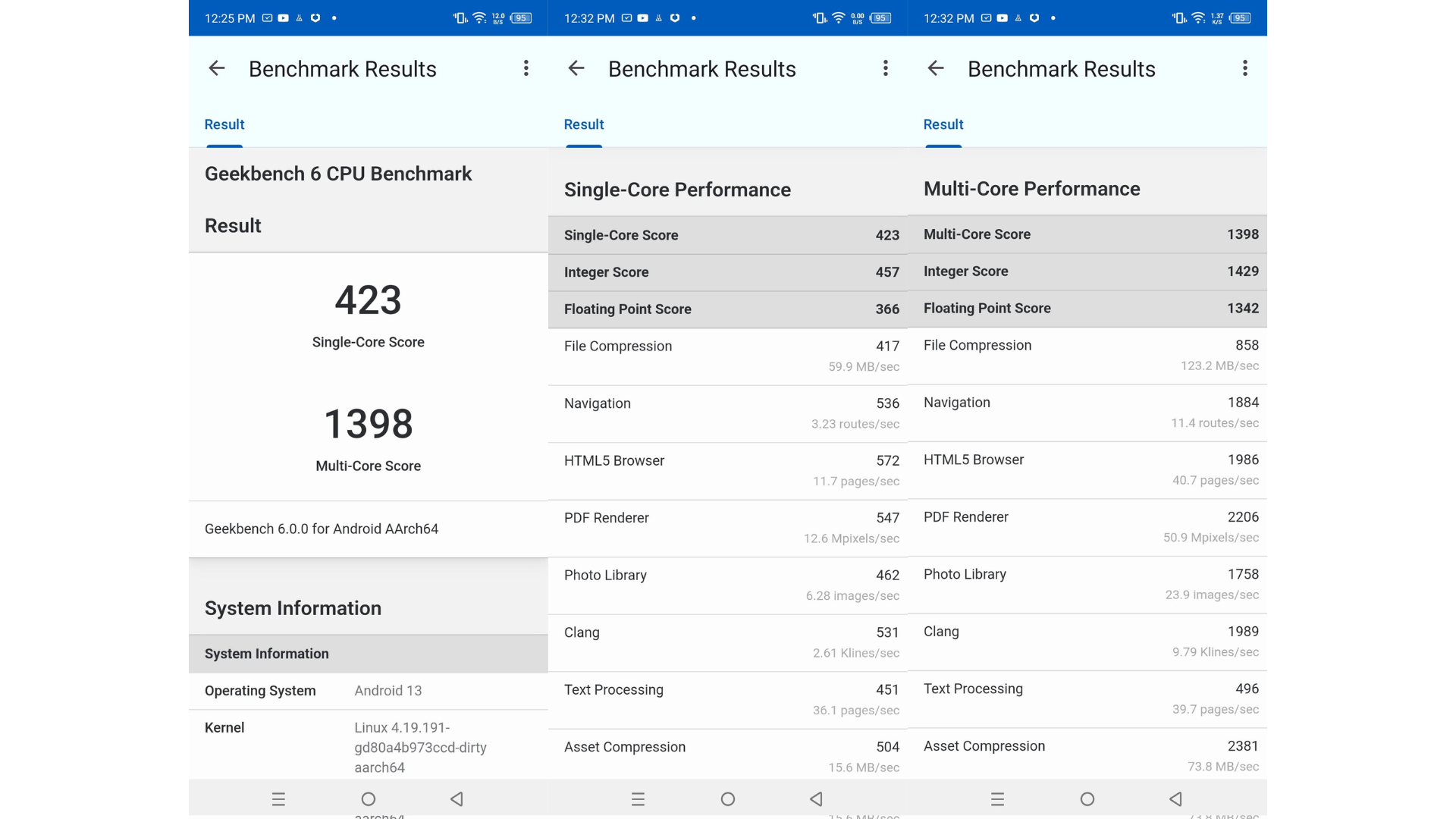Tap the System Information subheader row
The height and width of the screenshot is (819, 1456).
(x=369, y=654)
